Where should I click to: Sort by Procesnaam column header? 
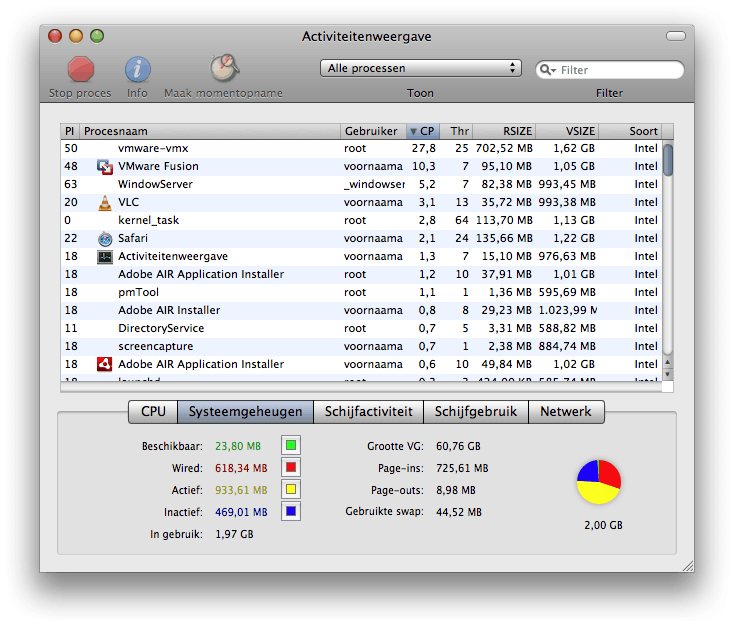pos(210,131)
